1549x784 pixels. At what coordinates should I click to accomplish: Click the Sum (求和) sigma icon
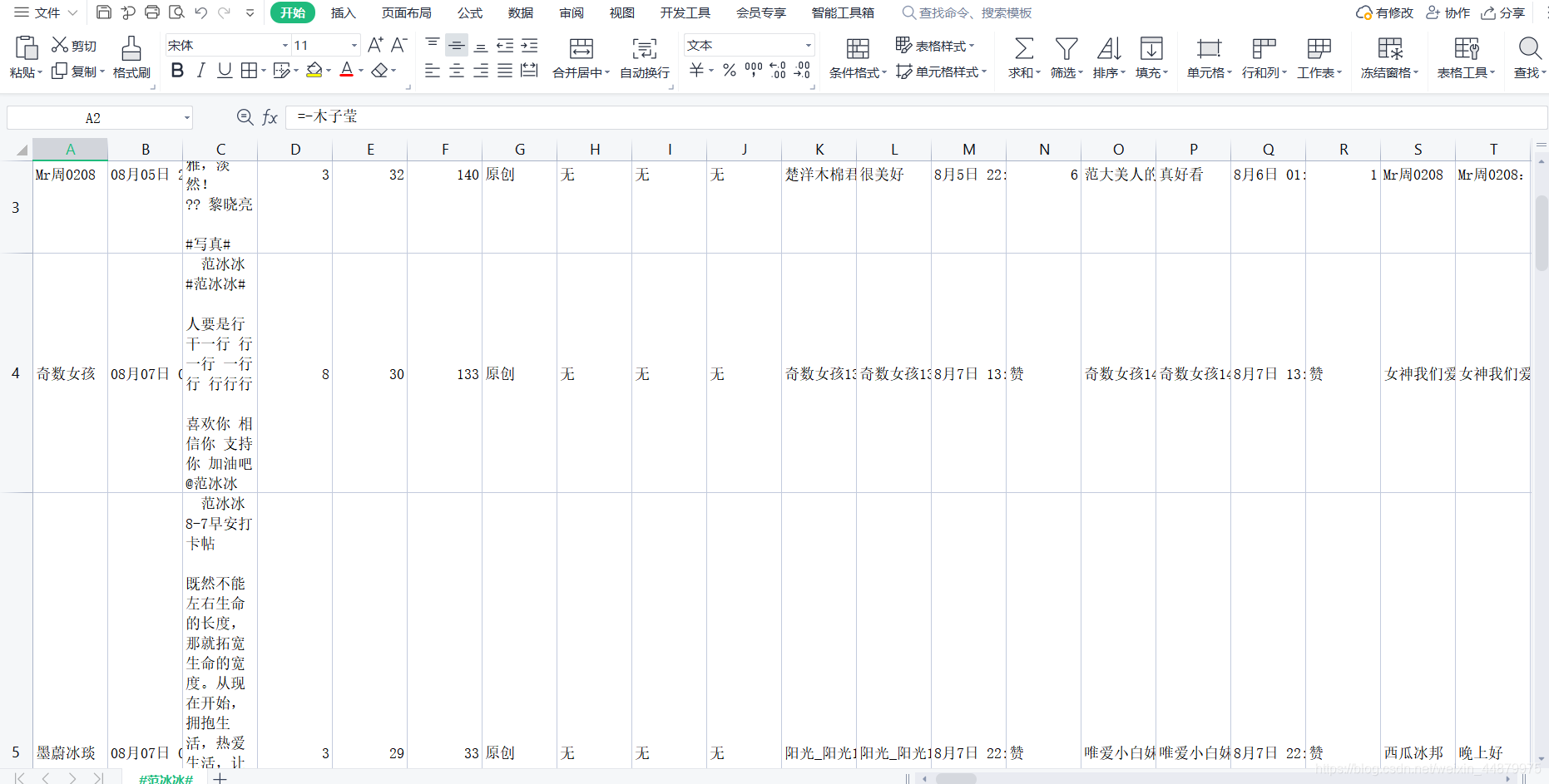coord(1024,48)
